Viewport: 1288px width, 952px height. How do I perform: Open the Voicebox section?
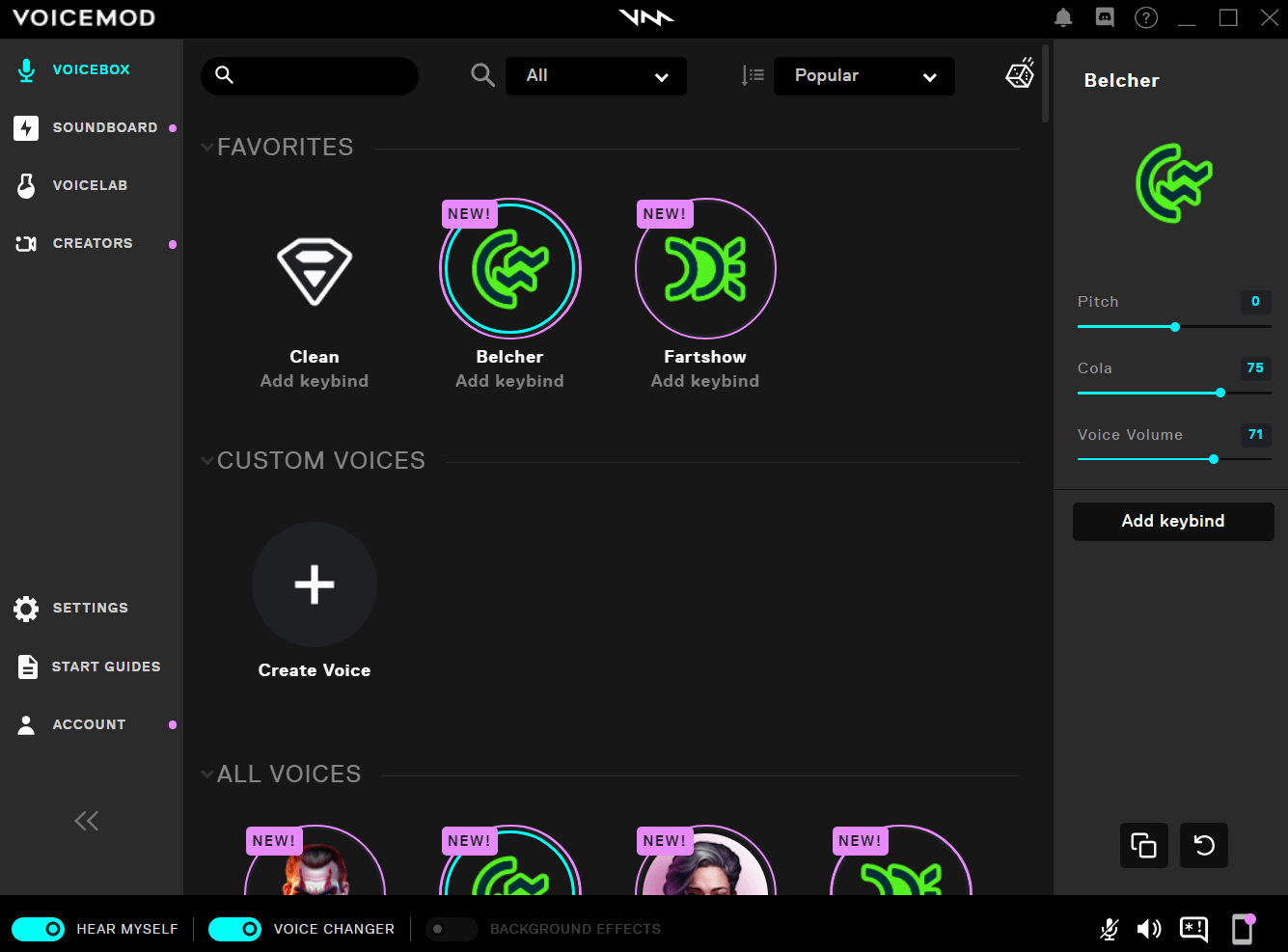pos(91,69)
